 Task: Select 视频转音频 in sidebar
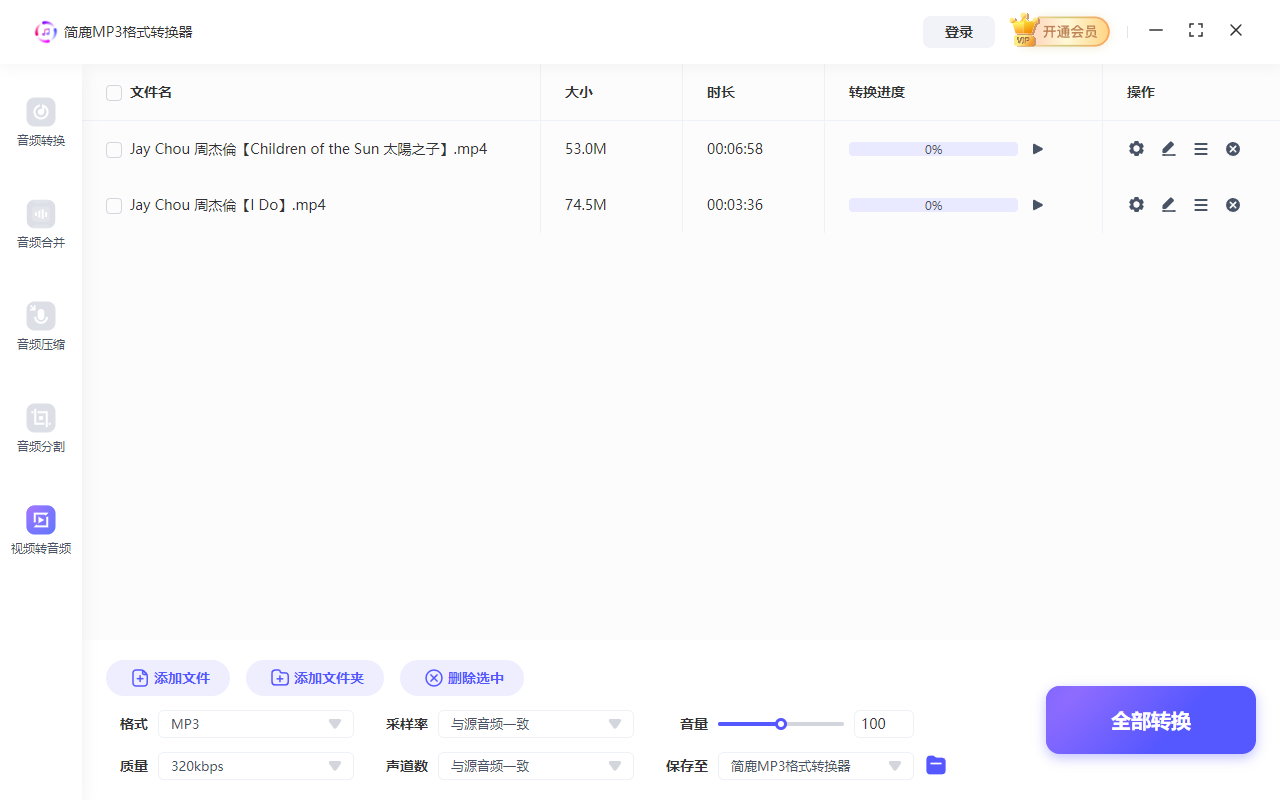[x=41, y=531]
